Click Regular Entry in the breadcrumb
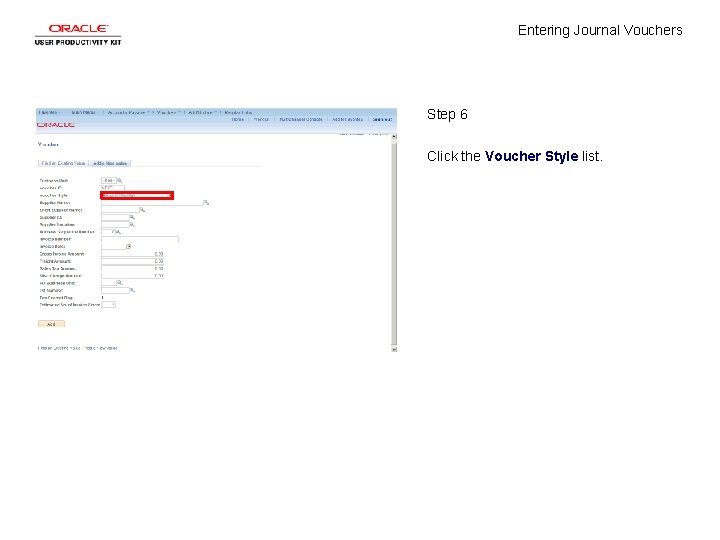The height and width of the screenshot is (540, 720). (238, 112)
